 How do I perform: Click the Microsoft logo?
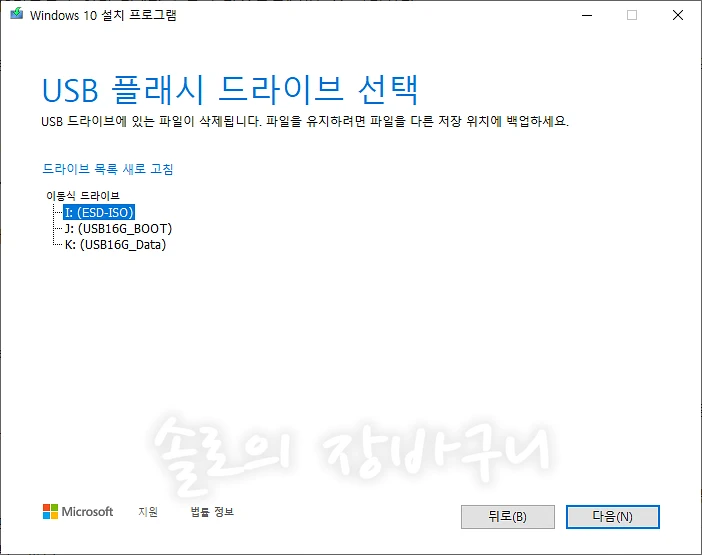pos(78,512)
